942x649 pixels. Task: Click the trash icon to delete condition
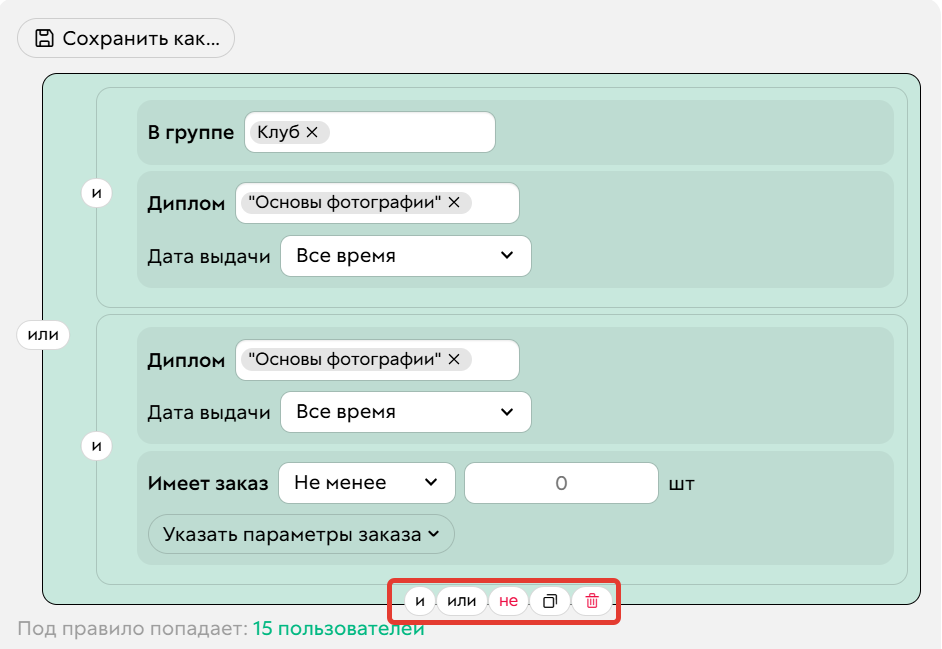(591, 601)
